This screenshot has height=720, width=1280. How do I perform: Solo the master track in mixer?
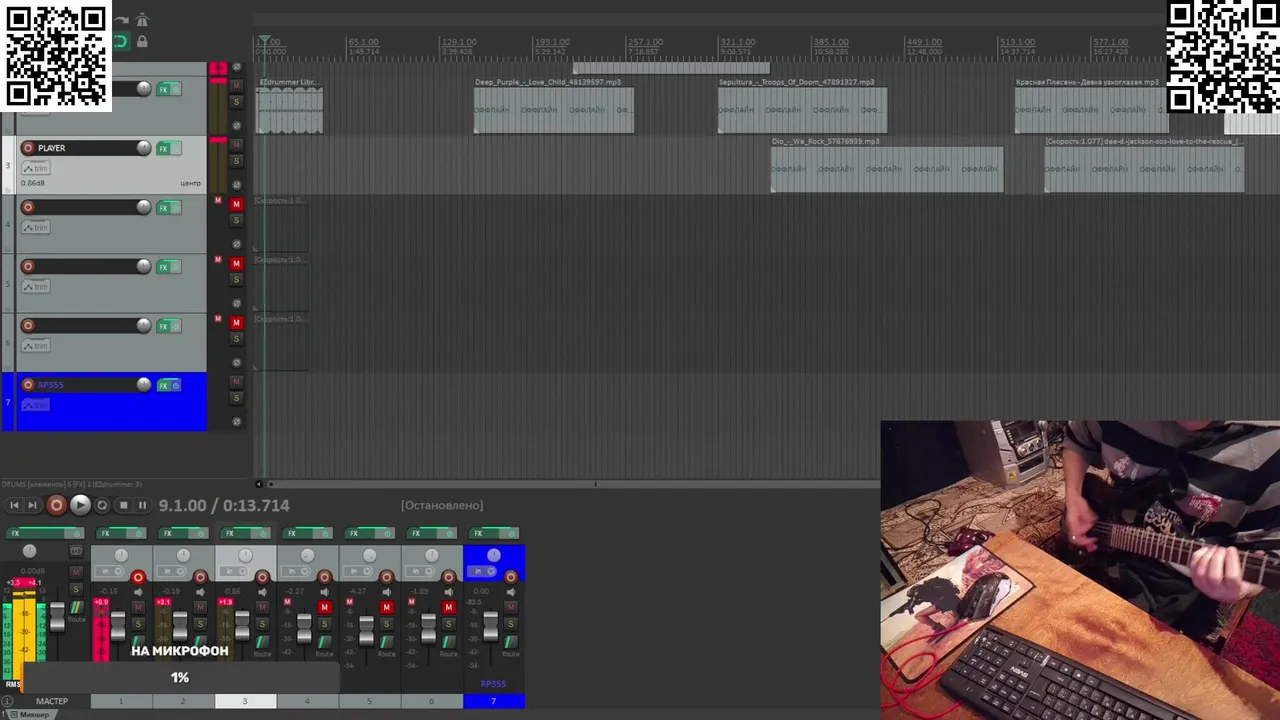75,589
